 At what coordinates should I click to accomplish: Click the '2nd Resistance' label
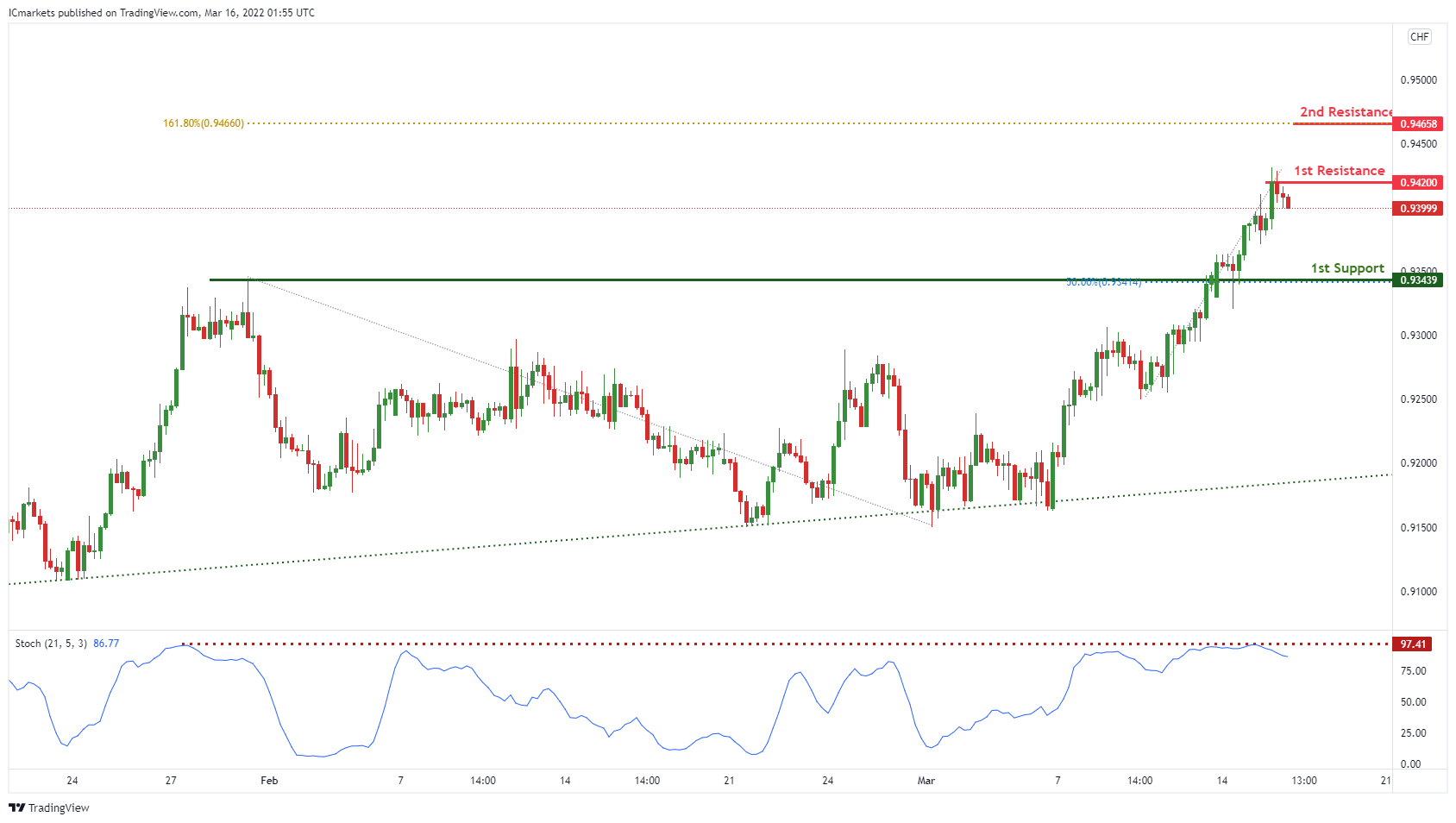point(1346,112)
